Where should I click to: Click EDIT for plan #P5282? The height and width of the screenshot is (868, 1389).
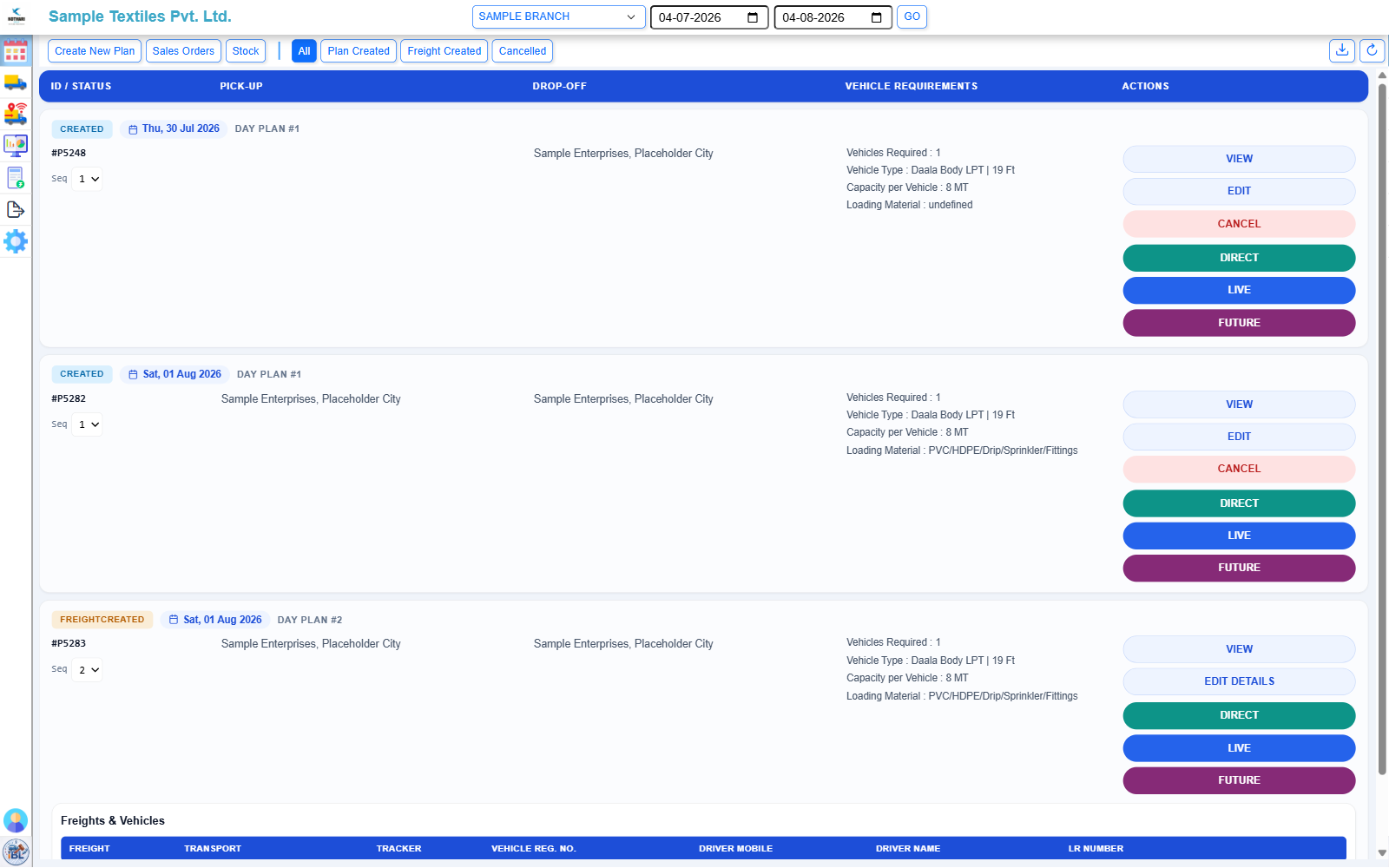click(x=1239, y=437)
